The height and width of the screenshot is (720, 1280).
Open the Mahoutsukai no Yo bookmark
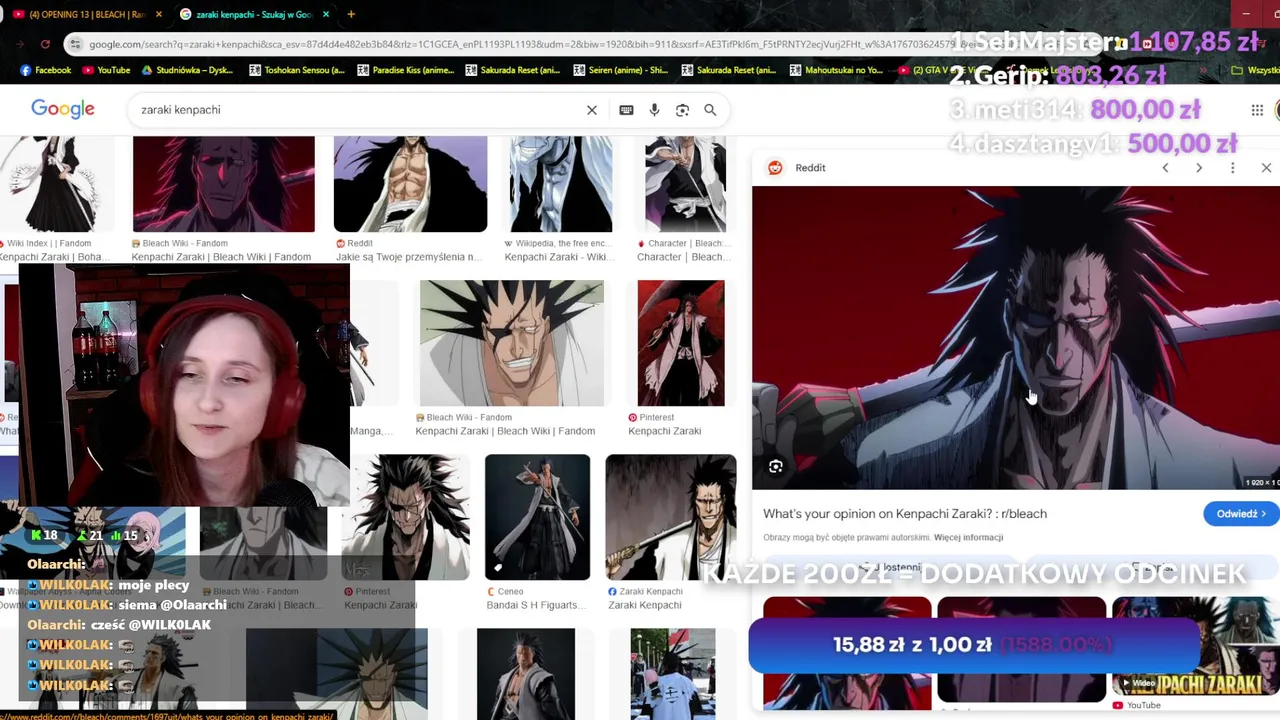click(837, 70)
